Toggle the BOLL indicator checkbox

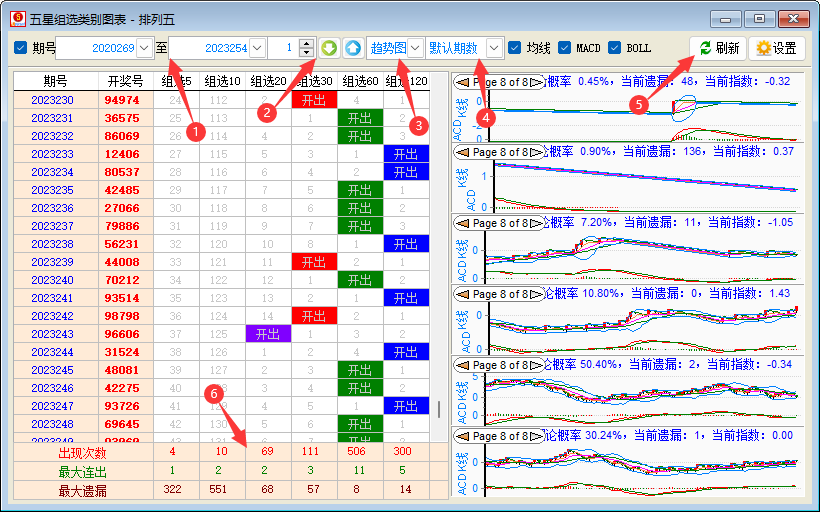[615, 48]
